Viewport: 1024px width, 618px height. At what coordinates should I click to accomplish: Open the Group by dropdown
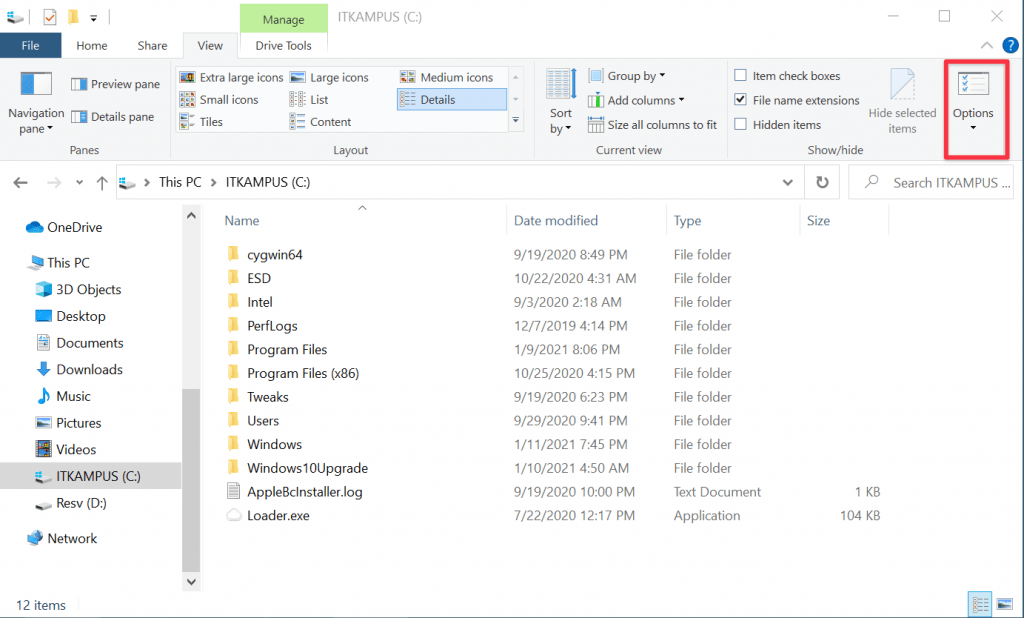[x=627, y=76]
